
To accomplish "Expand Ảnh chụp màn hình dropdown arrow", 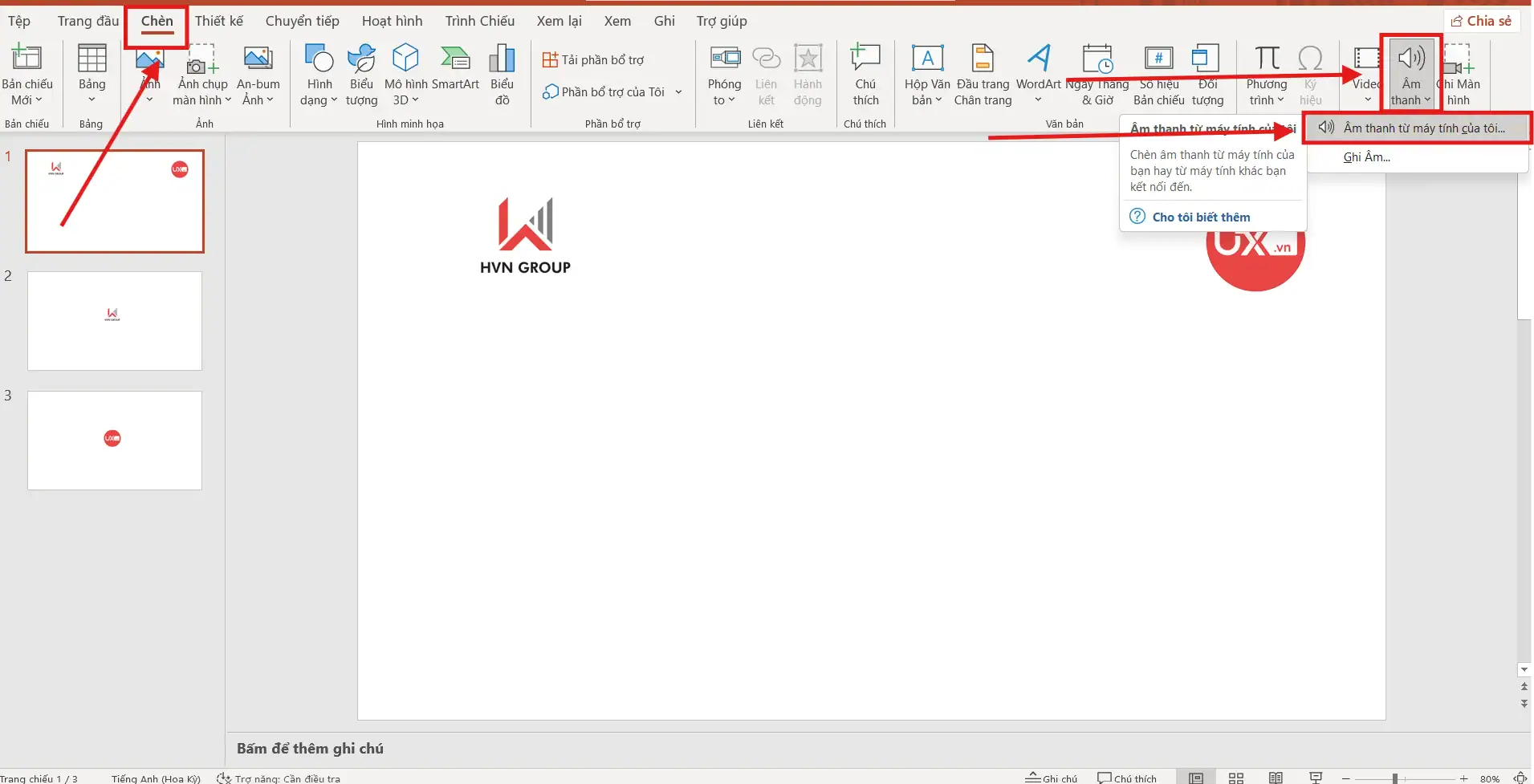I will pyautogui.click(x=228, y=100).
